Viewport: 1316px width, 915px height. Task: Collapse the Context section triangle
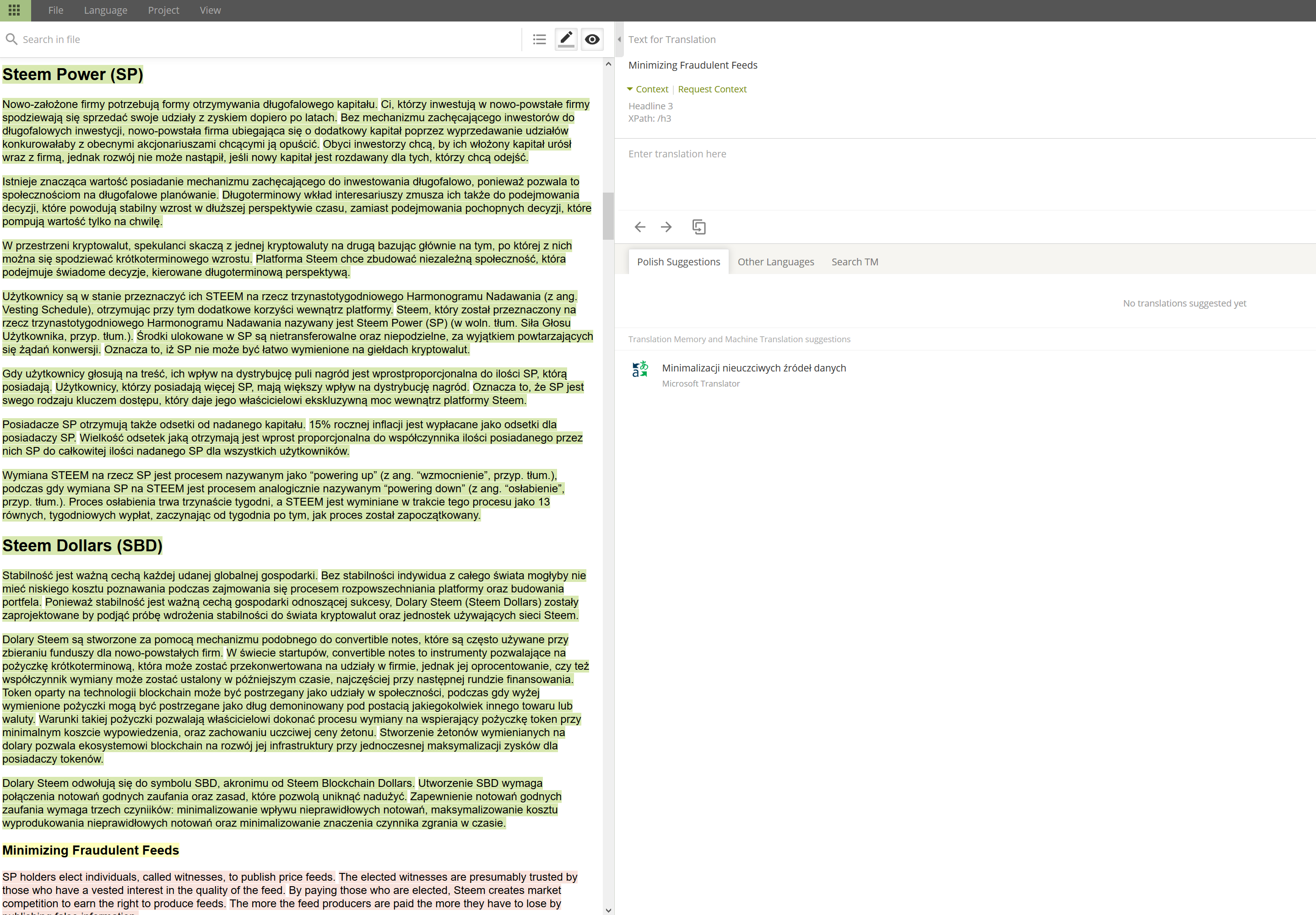pyautogui.click(x=630, y=89)
